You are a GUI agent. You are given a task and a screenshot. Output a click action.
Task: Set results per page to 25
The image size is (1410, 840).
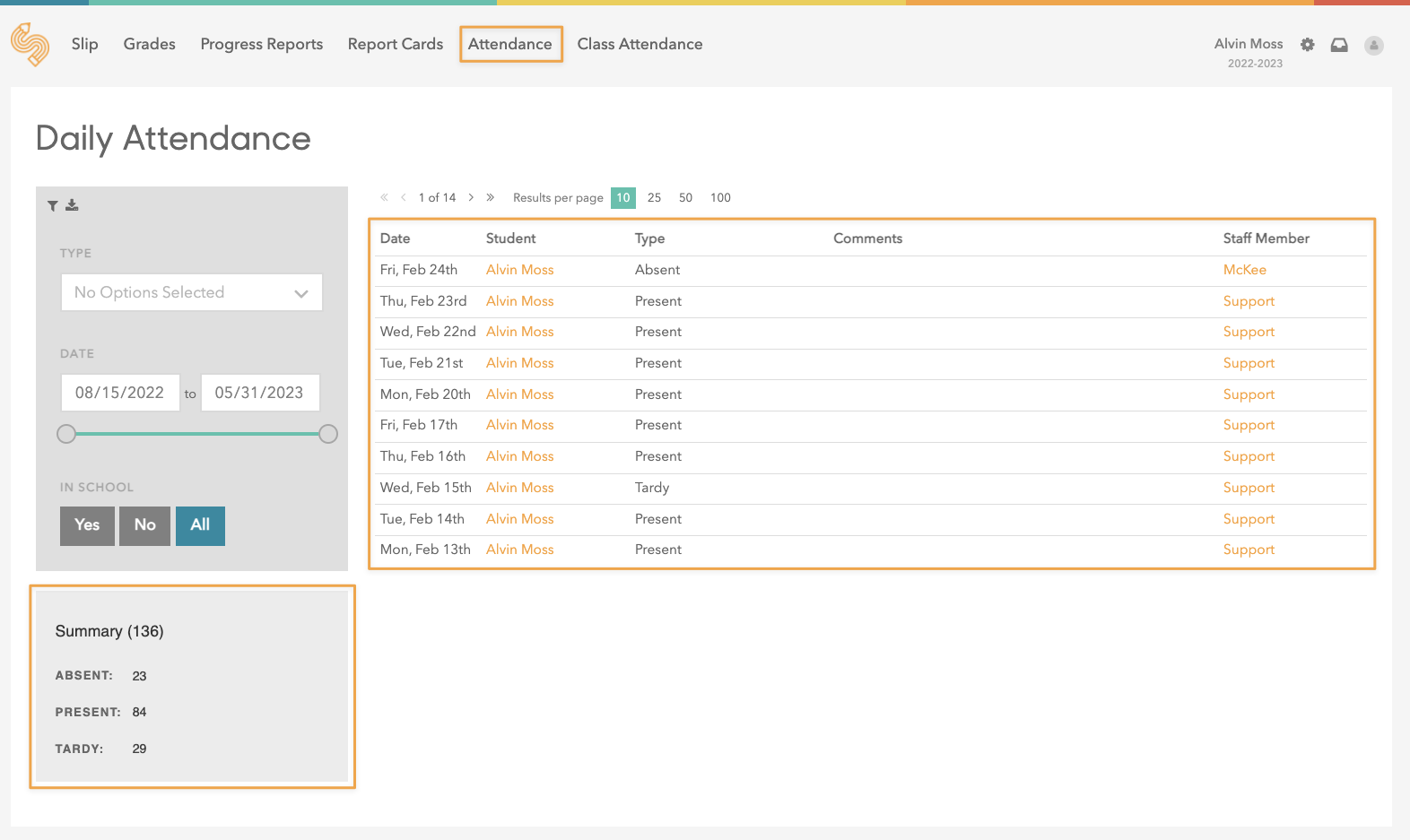tap(654, 198)
